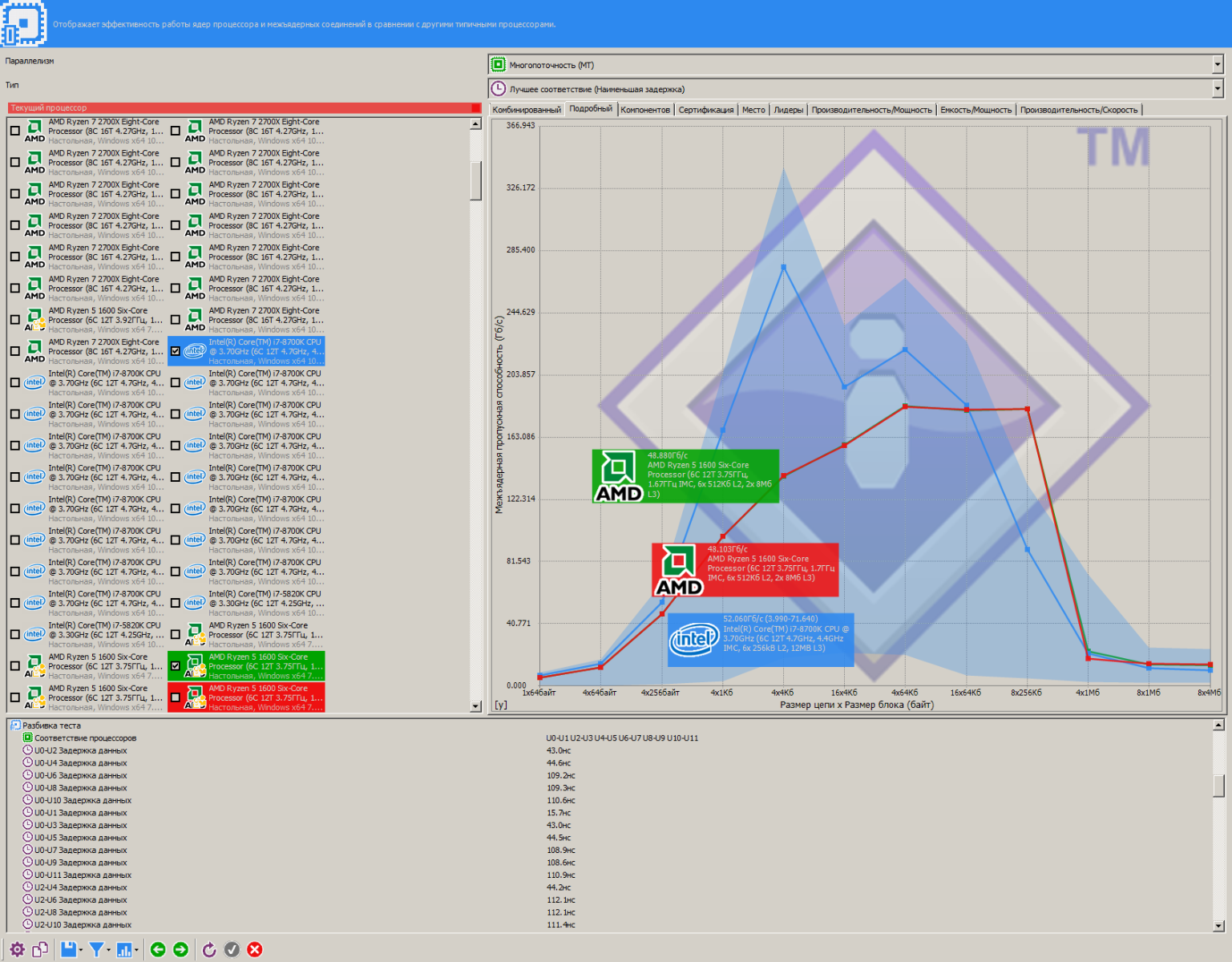Open the Лучшее соответствие dropdown
Viewport: 1232px width, 962px height.
pyautogui.click(x=1217, y=89)
